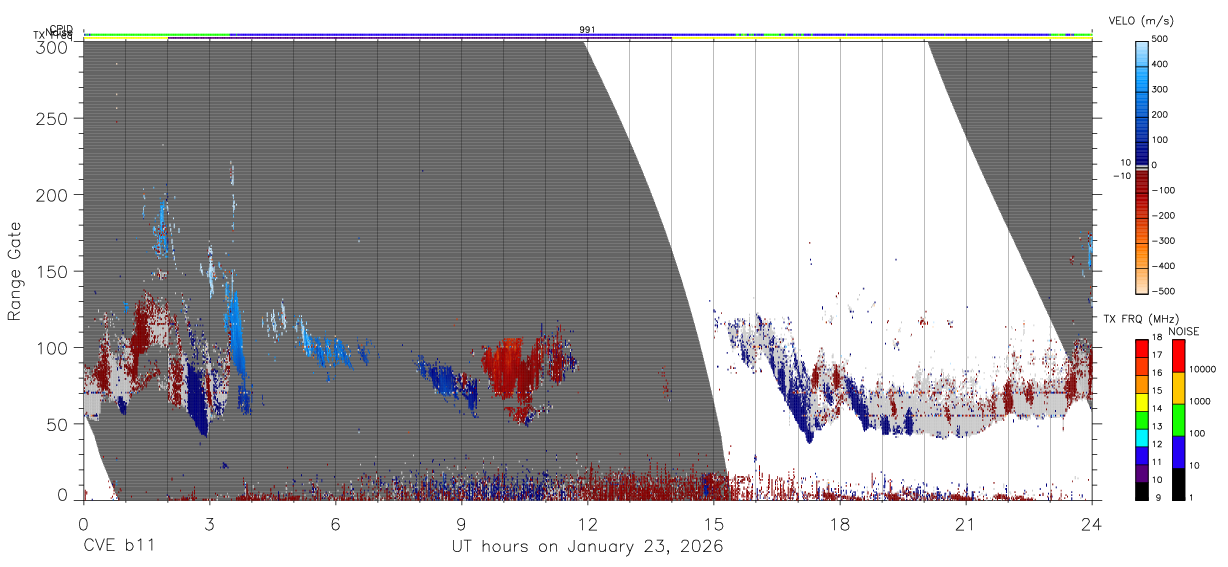Click the 24 UT hour x-axis tick

[1091, 523]
